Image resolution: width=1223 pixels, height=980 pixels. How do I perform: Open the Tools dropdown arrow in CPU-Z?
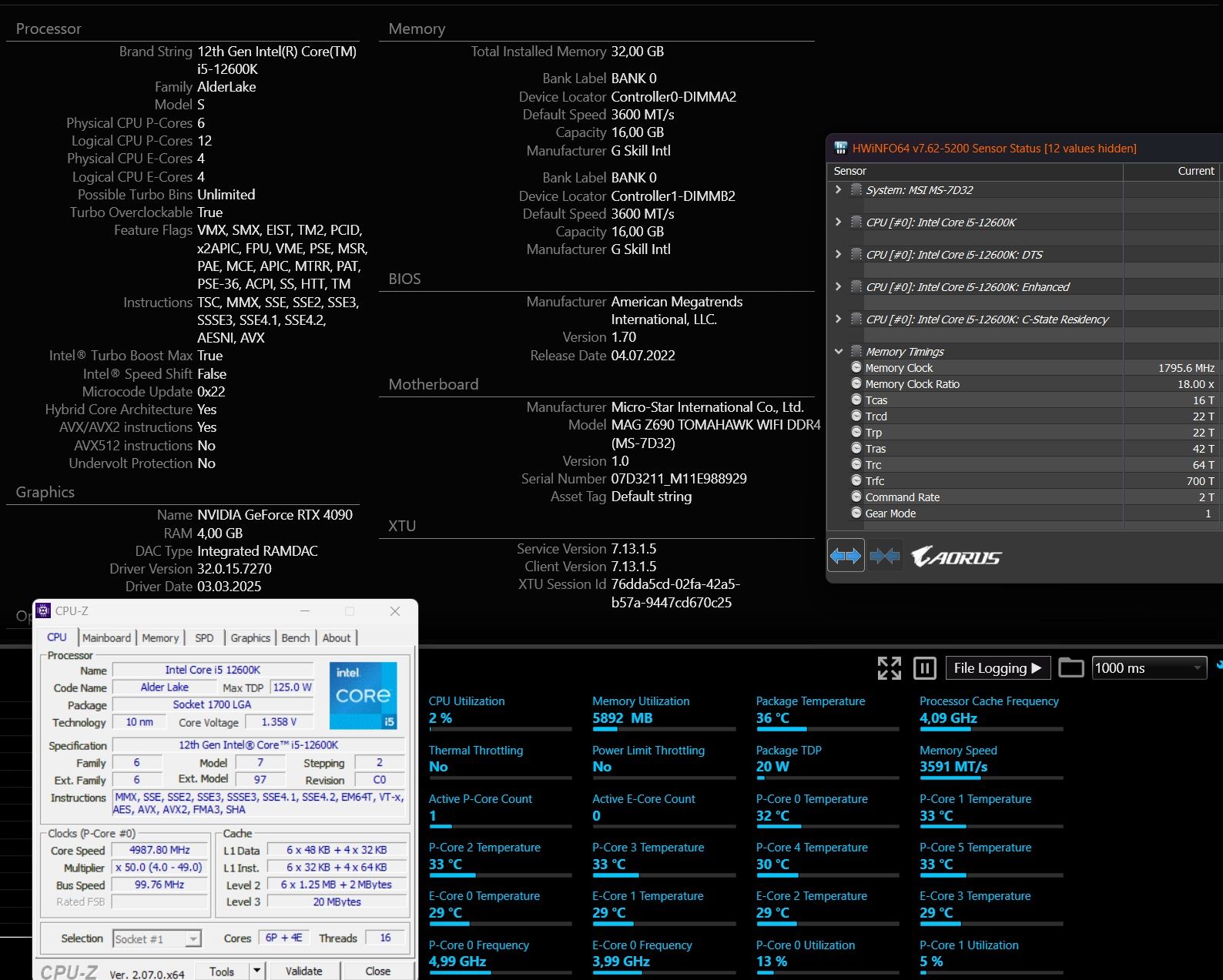(x=257, y=971)
